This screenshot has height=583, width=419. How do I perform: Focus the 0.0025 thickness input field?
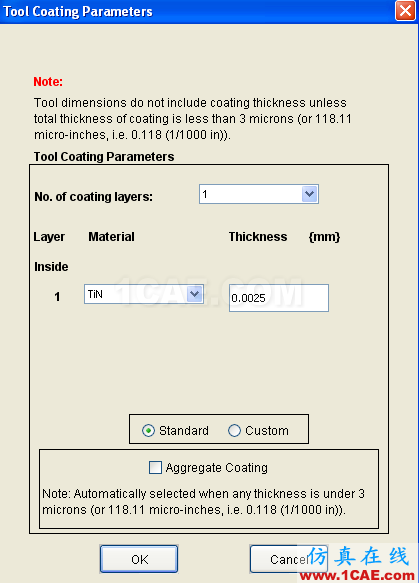tap(279, 298)
